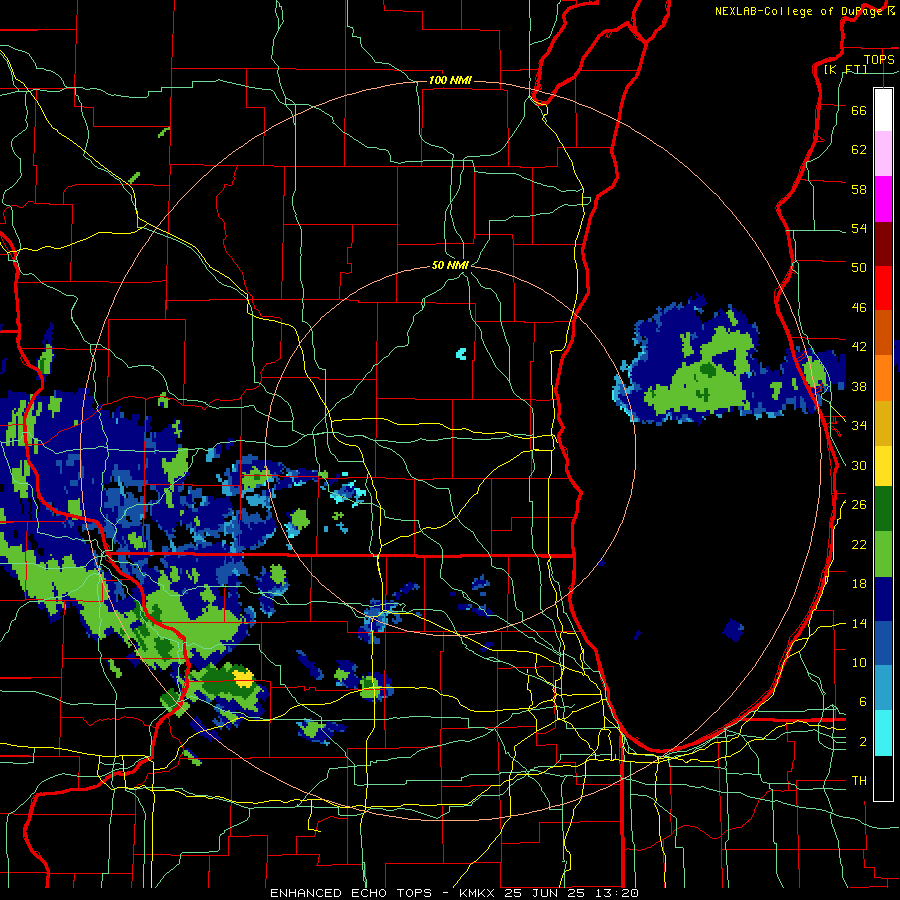Viewport: 900px width, 900px height.
Task: Click the '58' legend value
Action: (859, 189)
